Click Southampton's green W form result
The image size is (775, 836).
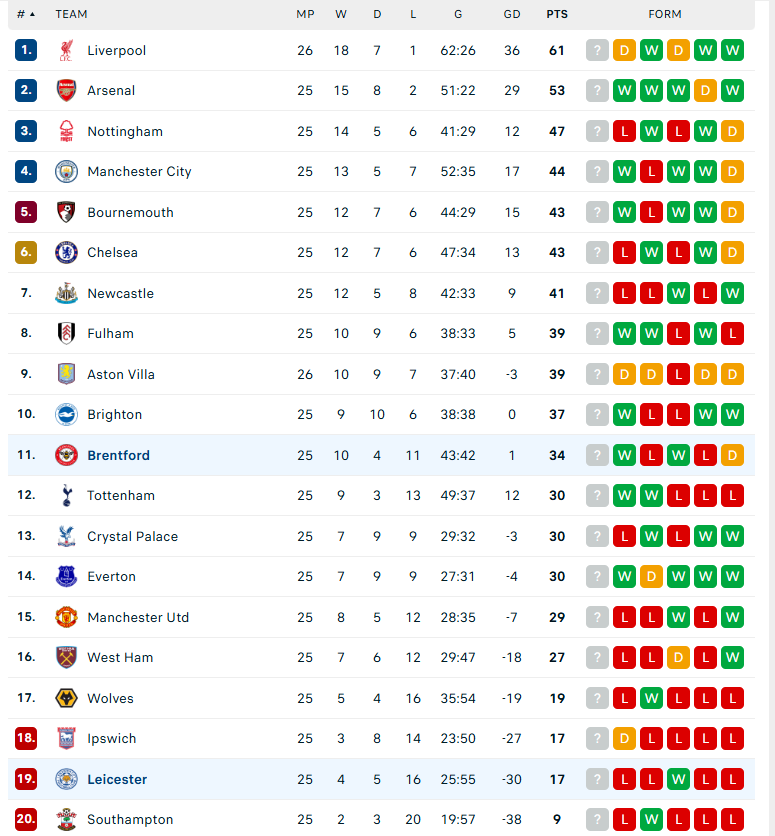651,819
